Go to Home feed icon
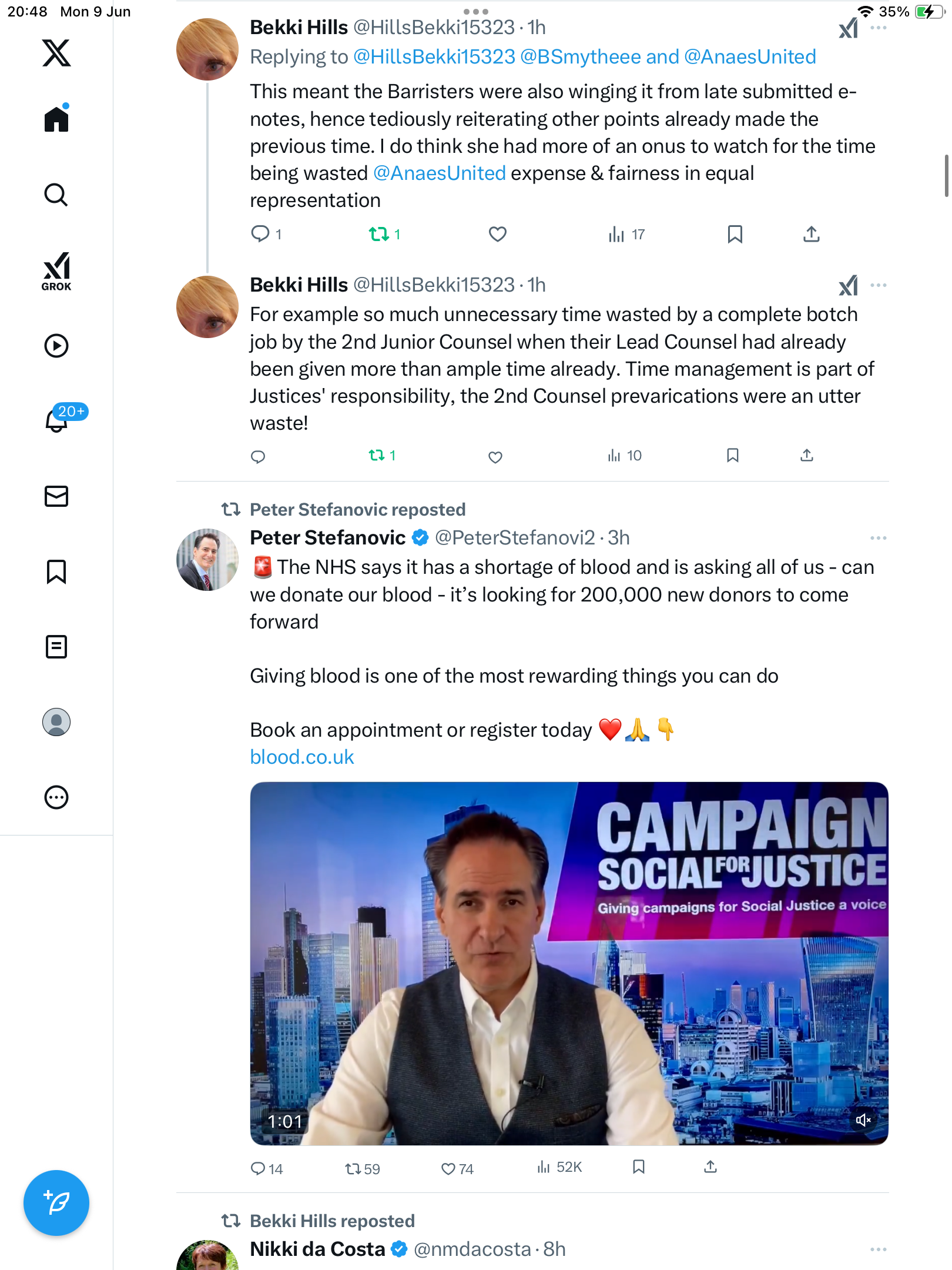The height and width of the screenshot is (1270, 952). [x=56, y=118]
